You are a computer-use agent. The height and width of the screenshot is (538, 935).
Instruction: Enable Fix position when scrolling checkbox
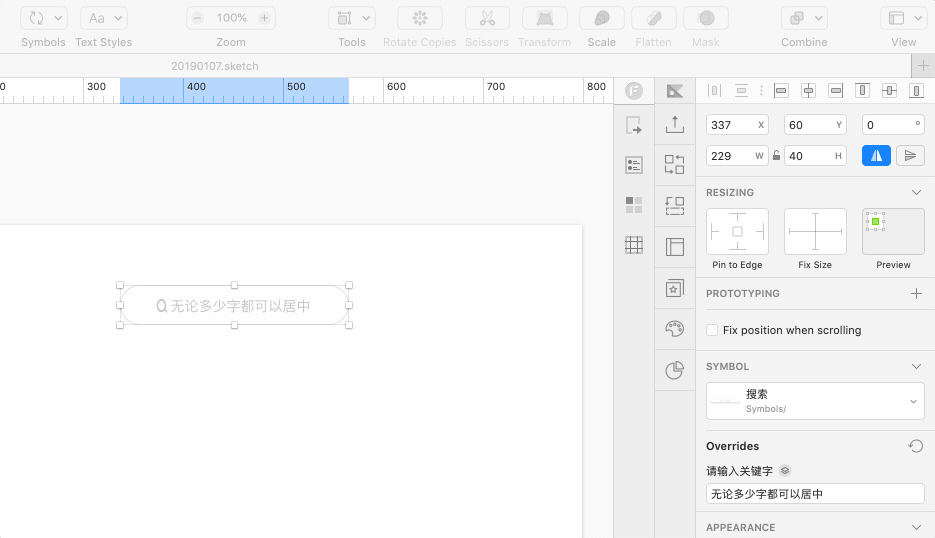point(712,330)
